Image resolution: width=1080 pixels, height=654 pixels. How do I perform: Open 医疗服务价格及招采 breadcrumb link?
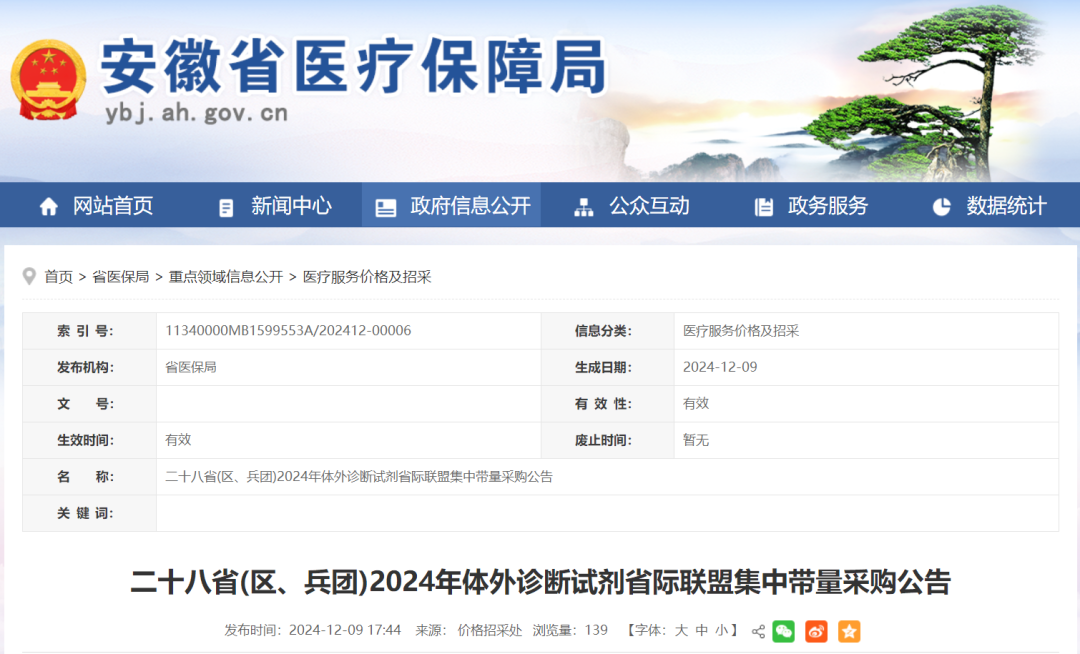(366, 277)
